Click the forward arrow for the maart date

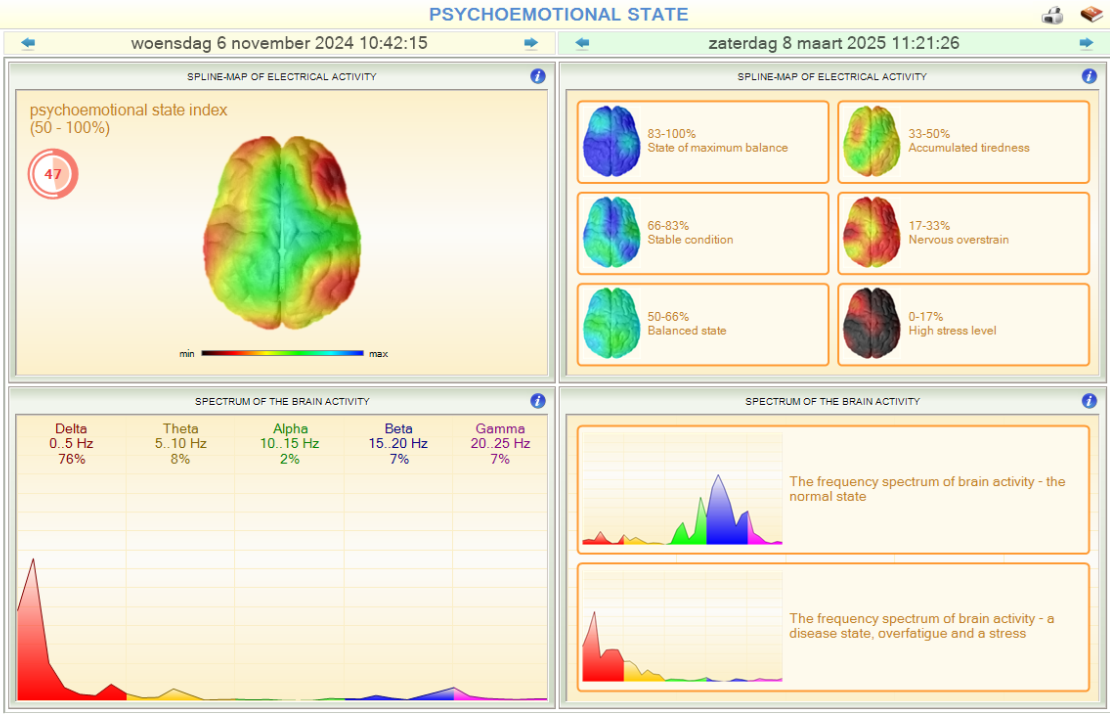point(1088,43)
